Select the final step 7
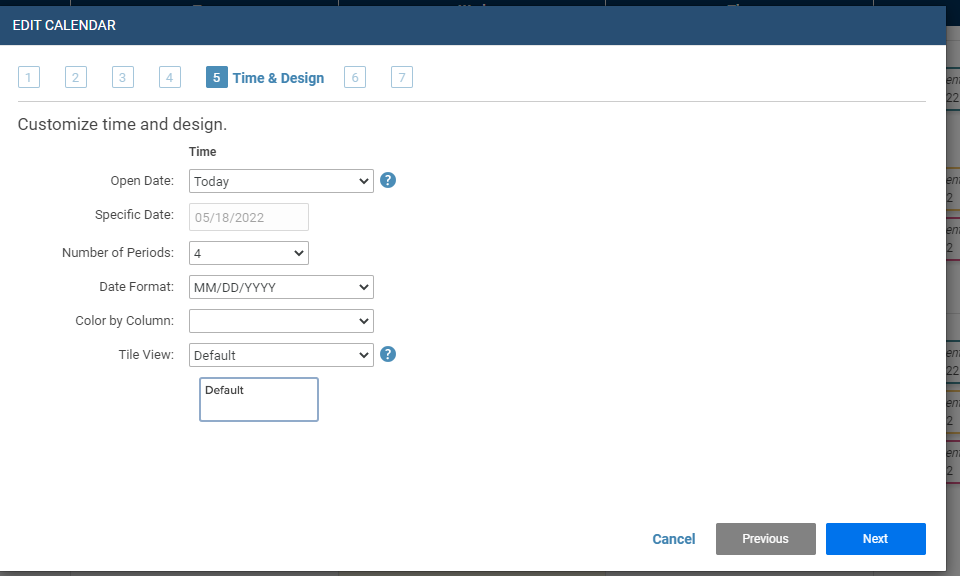This screenshot has height=576, width=960. point(402,77)
